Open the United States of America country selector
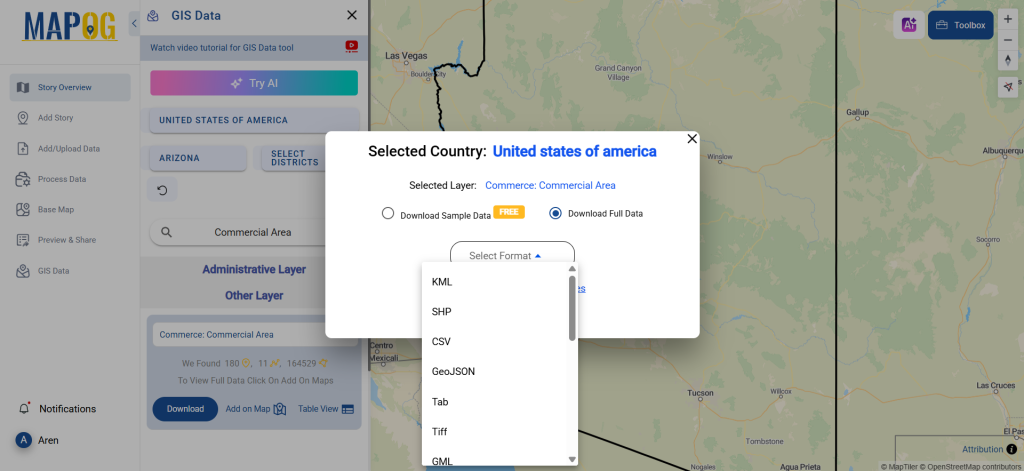This screenshot has width=1024, height=471. pos(223,121)
